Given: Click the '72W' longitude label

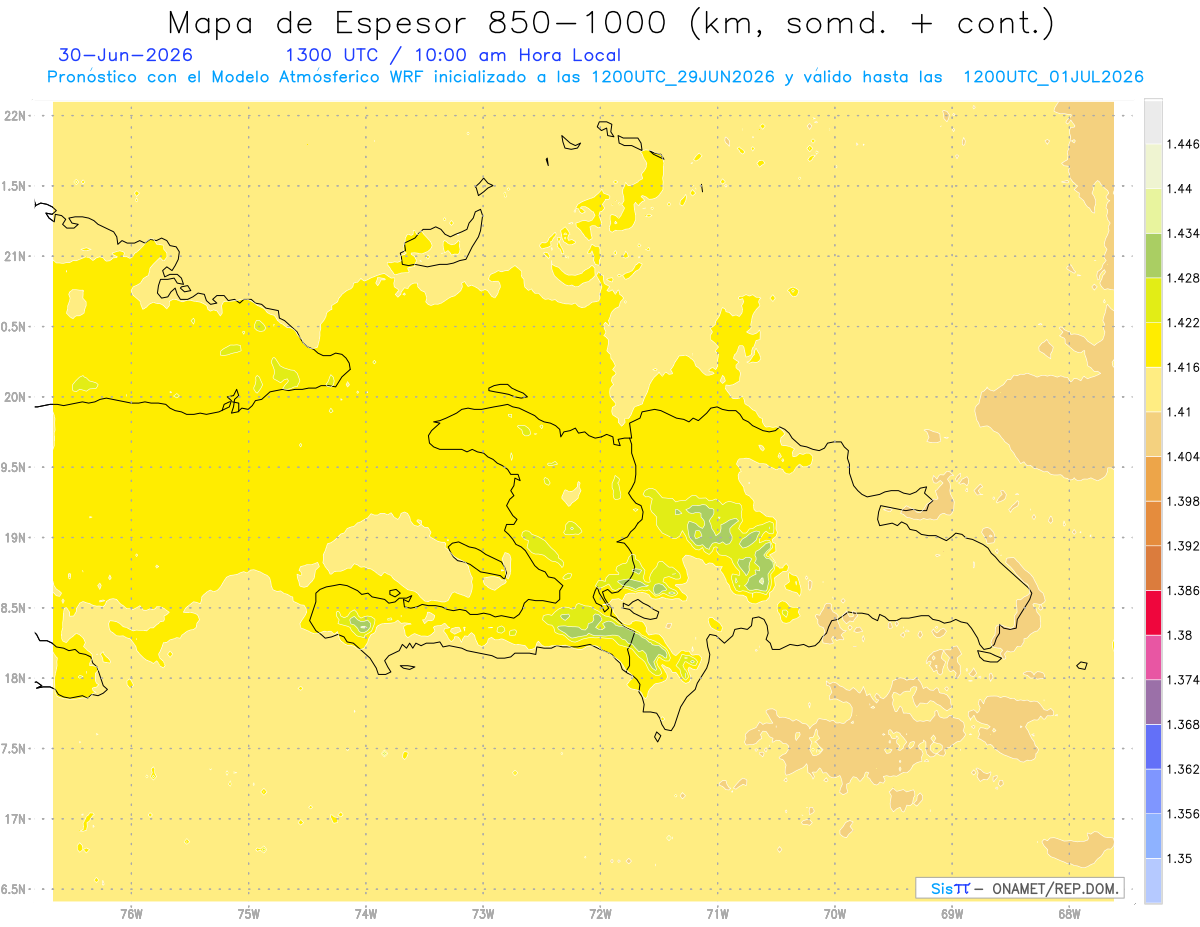Looking at the screenshot, I should point(600,915).
